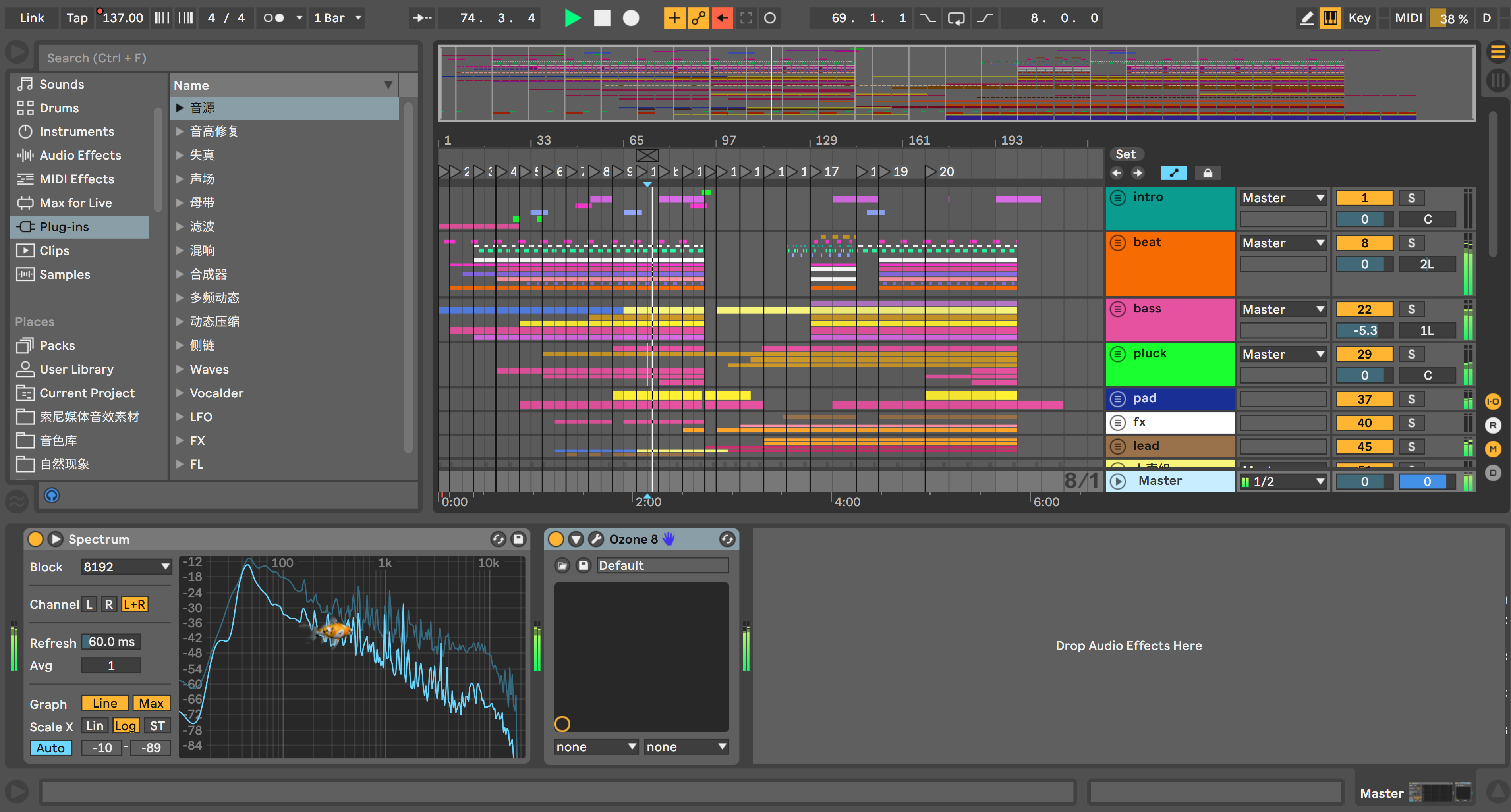The width and height of the screenshot is (1511, 812).
Task: Toggle the metronome icon
Action: [273, 18]
